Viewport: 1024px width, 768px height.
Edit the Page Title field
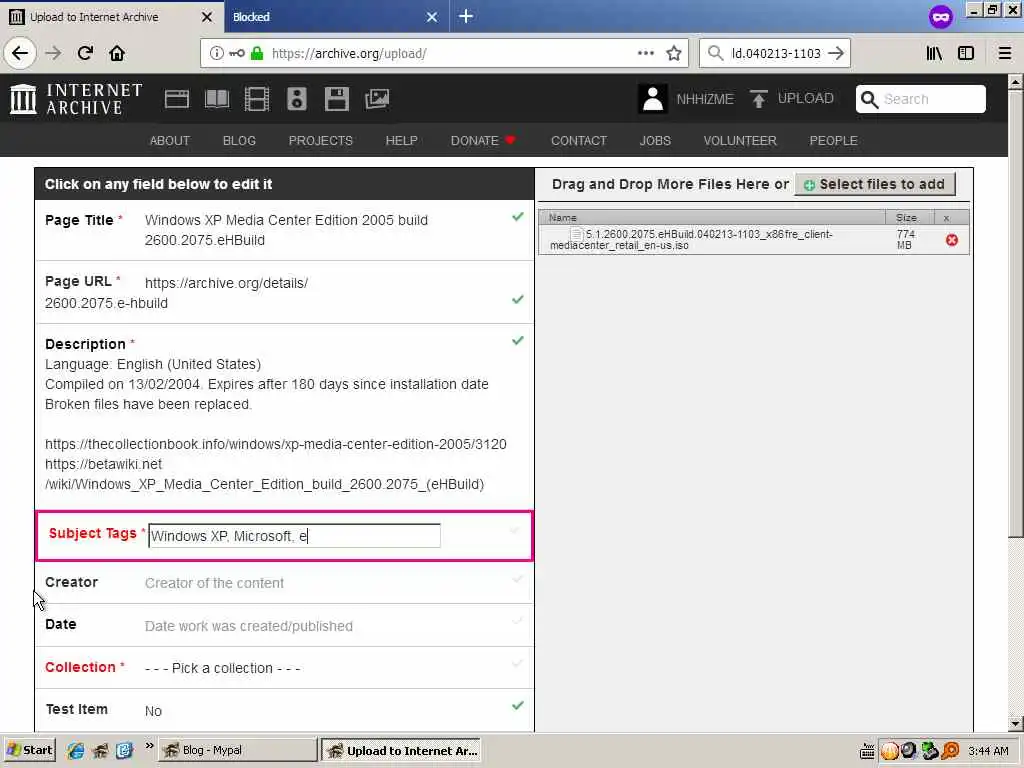click(286, 230)
